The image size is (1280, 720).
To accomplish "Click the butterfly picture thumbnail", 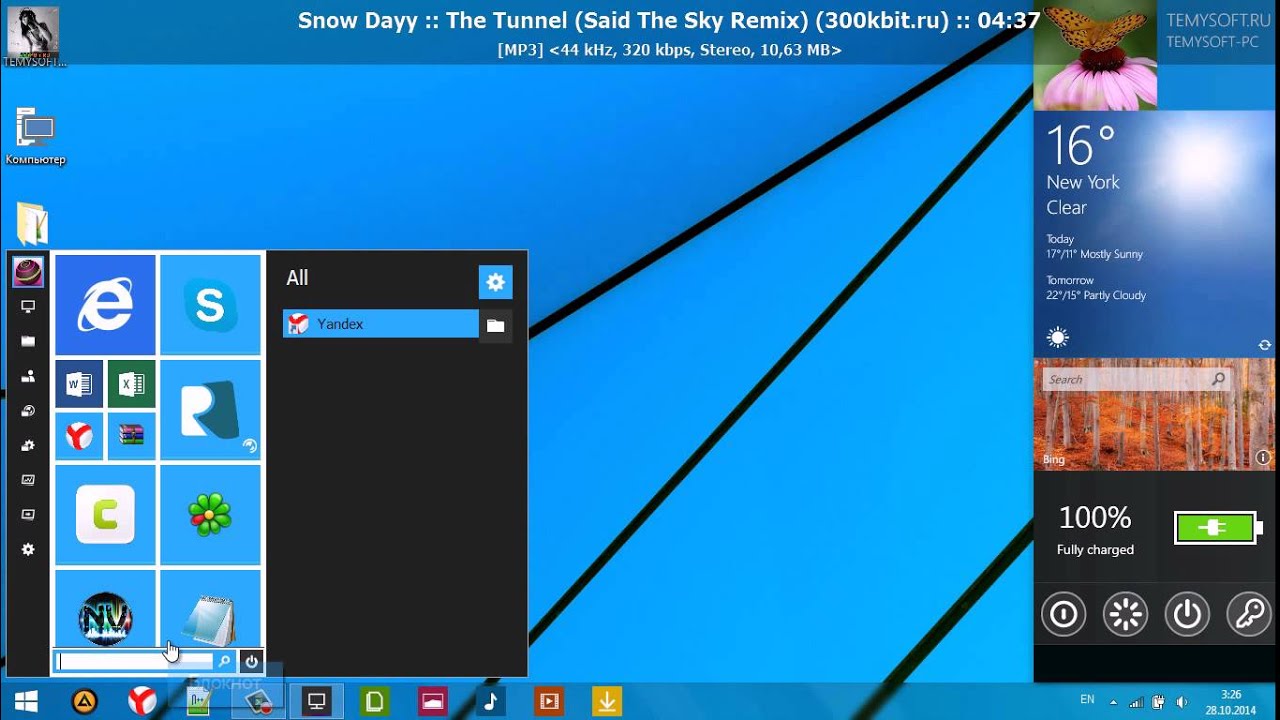I will [1095, 55].
